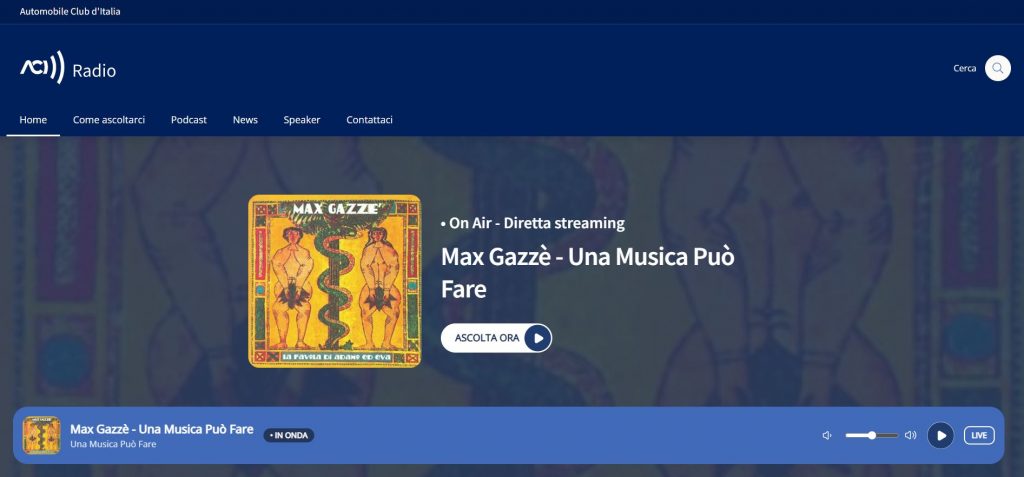Click the Cerca label
Screen dimensions: 1024x477
pos(965,68)
